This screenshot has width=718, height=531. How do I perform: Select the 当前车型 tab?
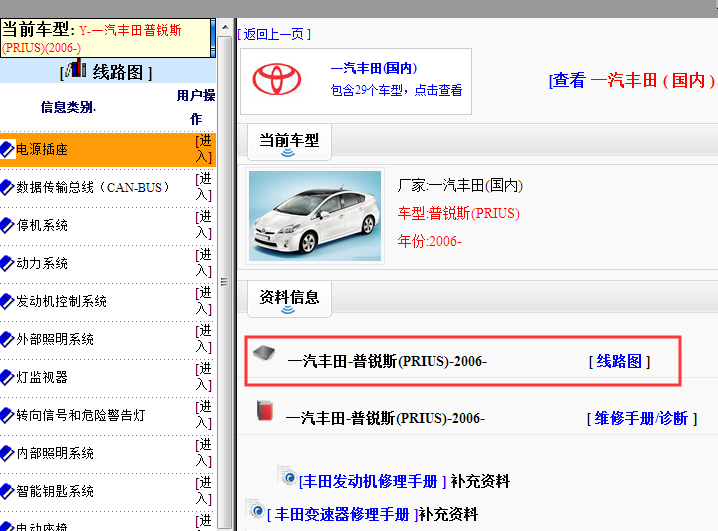(289, 142)
